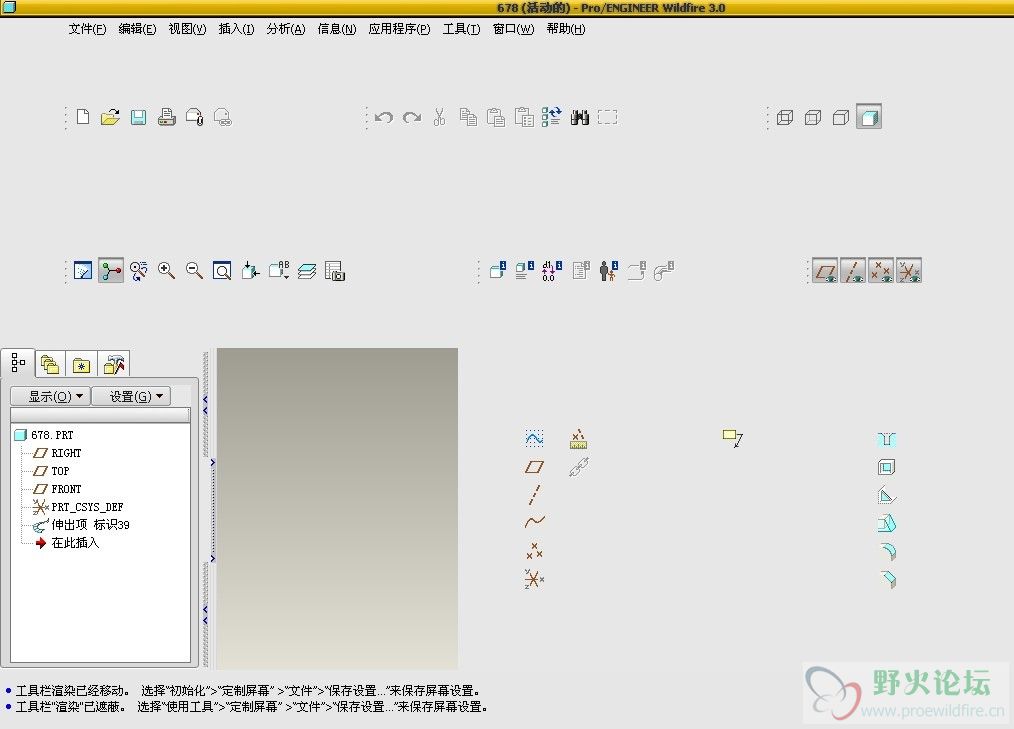Click the zoom out magnifier
The width and height of the screenshot is (1014, 729).
(x=194, y=270)
